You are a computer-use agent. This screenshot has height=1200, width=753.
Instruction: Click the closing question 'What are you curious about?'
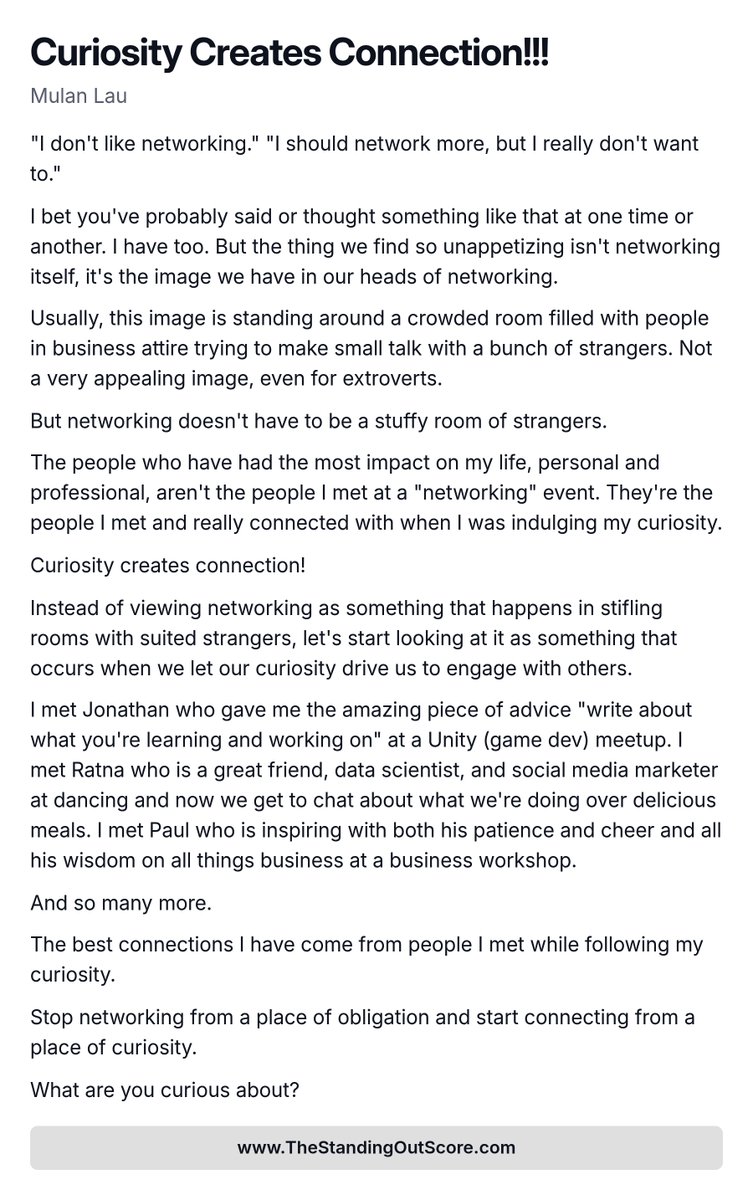(165, 1089)
